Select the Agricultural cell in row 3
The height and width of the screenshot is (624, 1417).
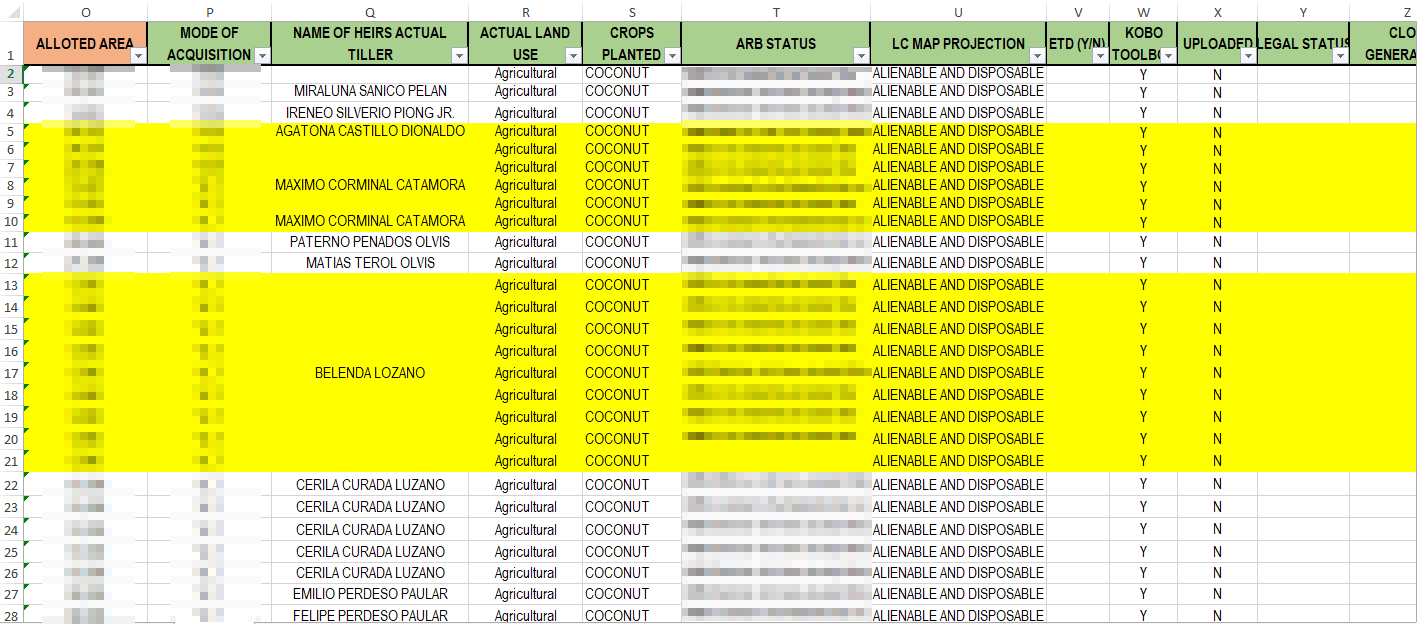pyautogui.click(x=525, y=91)
